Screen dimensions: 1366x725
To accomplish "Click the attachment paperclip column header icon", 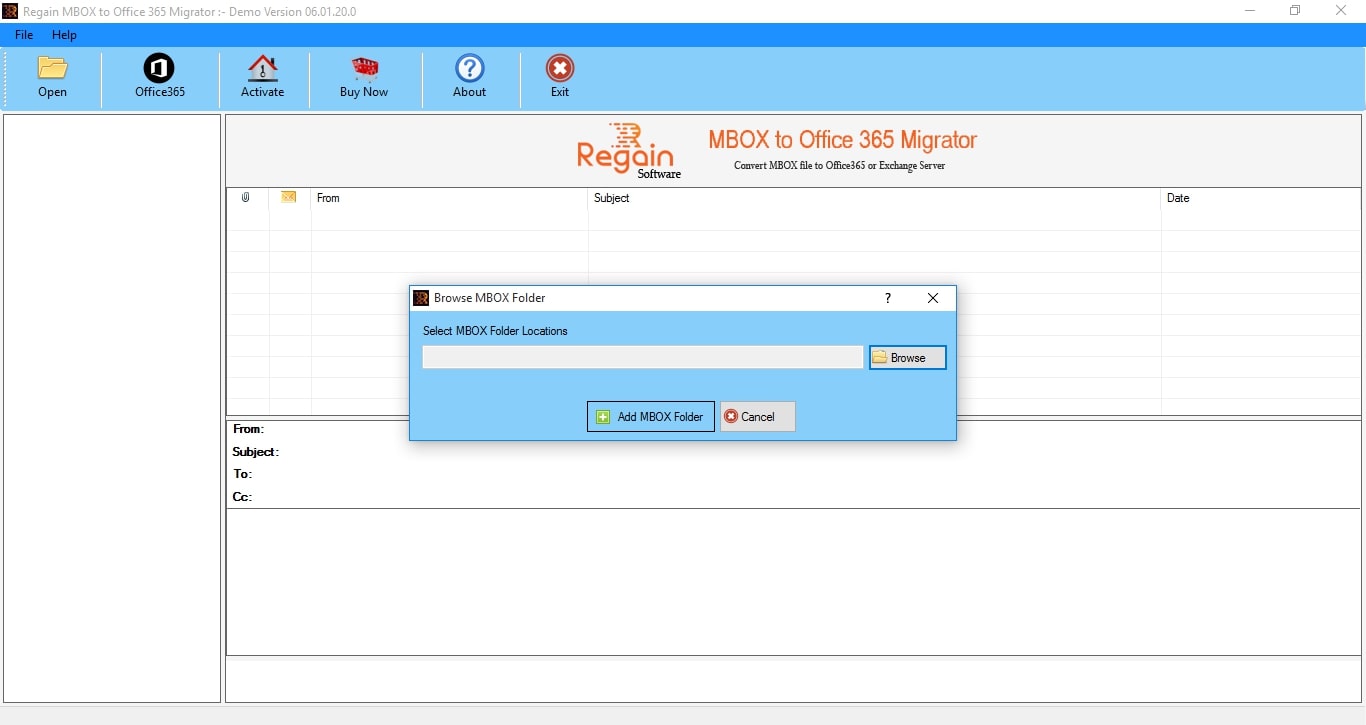I will [x=246, y=197].
